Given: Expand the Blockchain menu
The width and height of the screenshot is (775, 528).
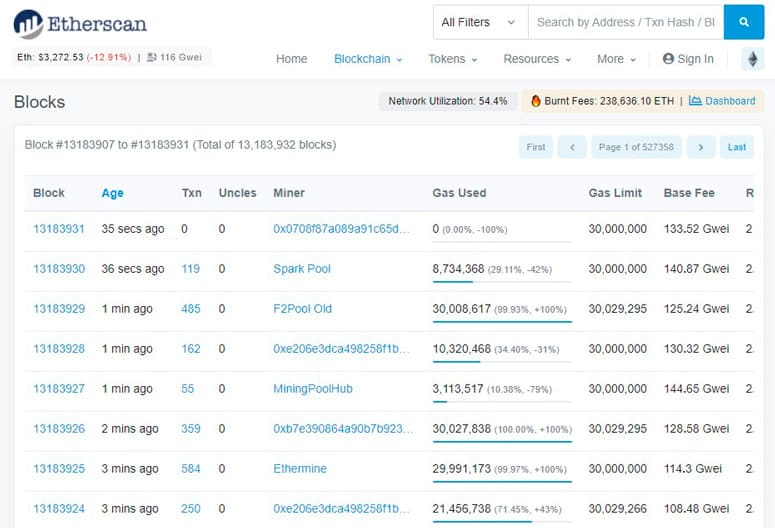Looking at the screenshot, I should pyautogui.click(x=368, y=59).
